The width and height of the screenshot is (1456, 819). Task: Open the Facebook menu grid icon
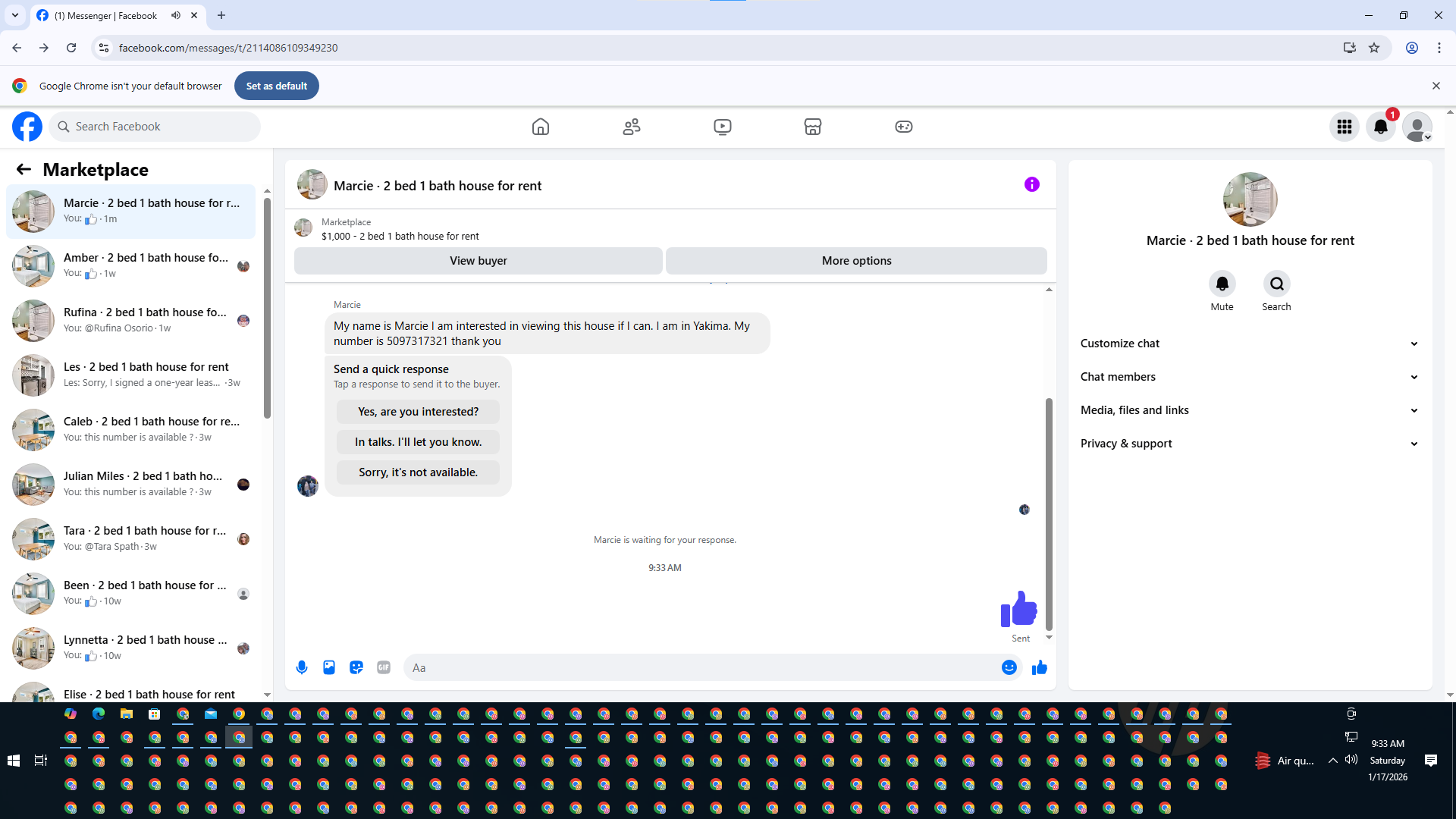(1344, 127)
